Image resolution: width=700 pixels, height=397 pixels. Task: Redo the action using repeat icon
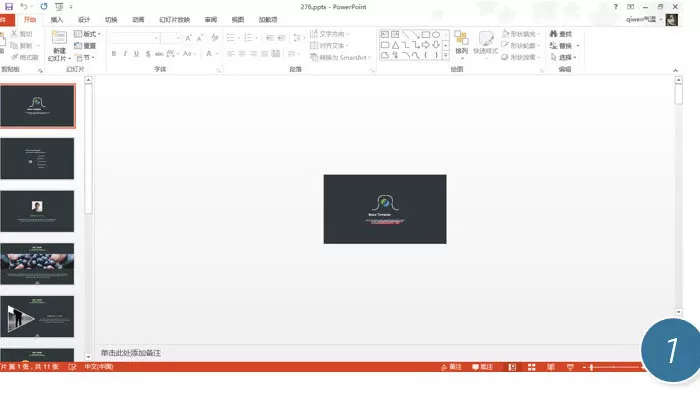click(x=44, y=7)
